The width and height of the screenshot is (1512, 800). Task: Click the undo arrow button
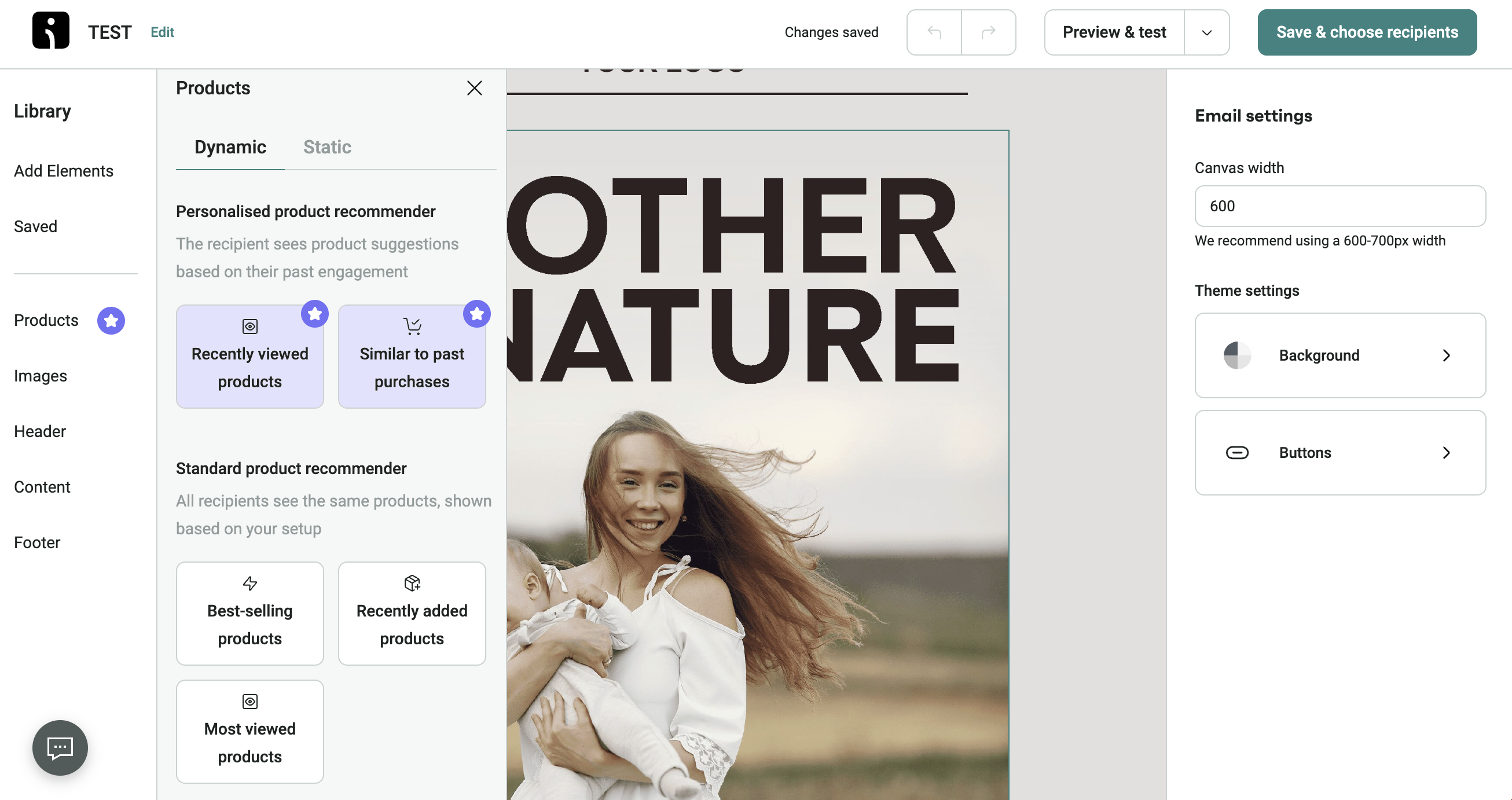coord(934,32)
